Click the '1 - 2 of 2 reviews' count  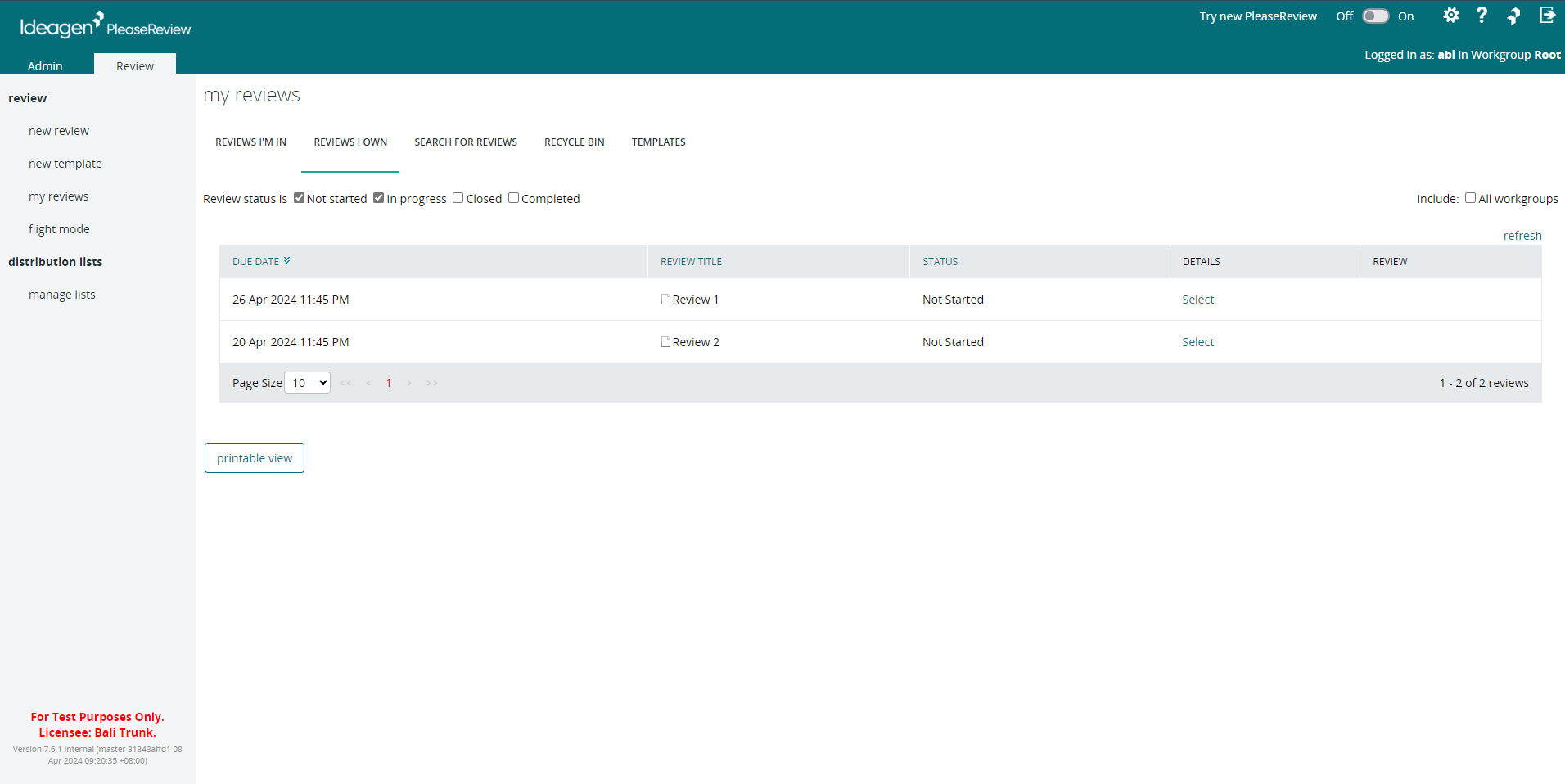coord(1484,383)
